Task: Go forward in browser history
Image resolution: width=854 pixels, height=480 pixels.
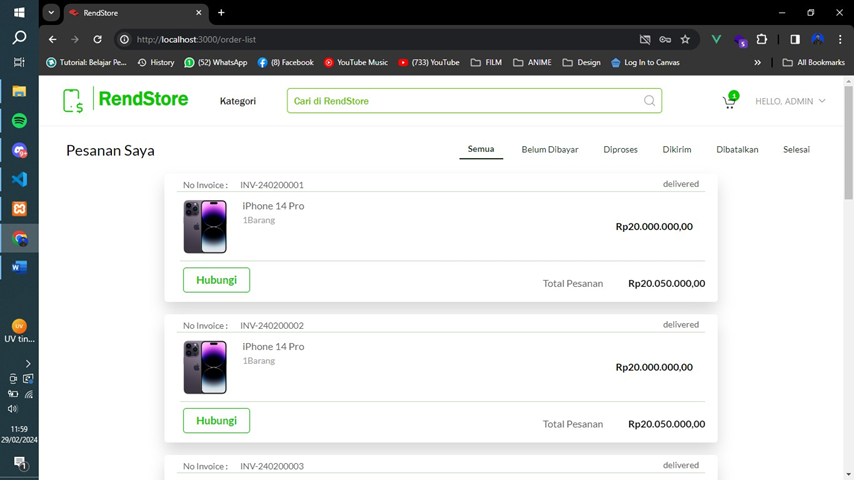Action: [75, 39]
